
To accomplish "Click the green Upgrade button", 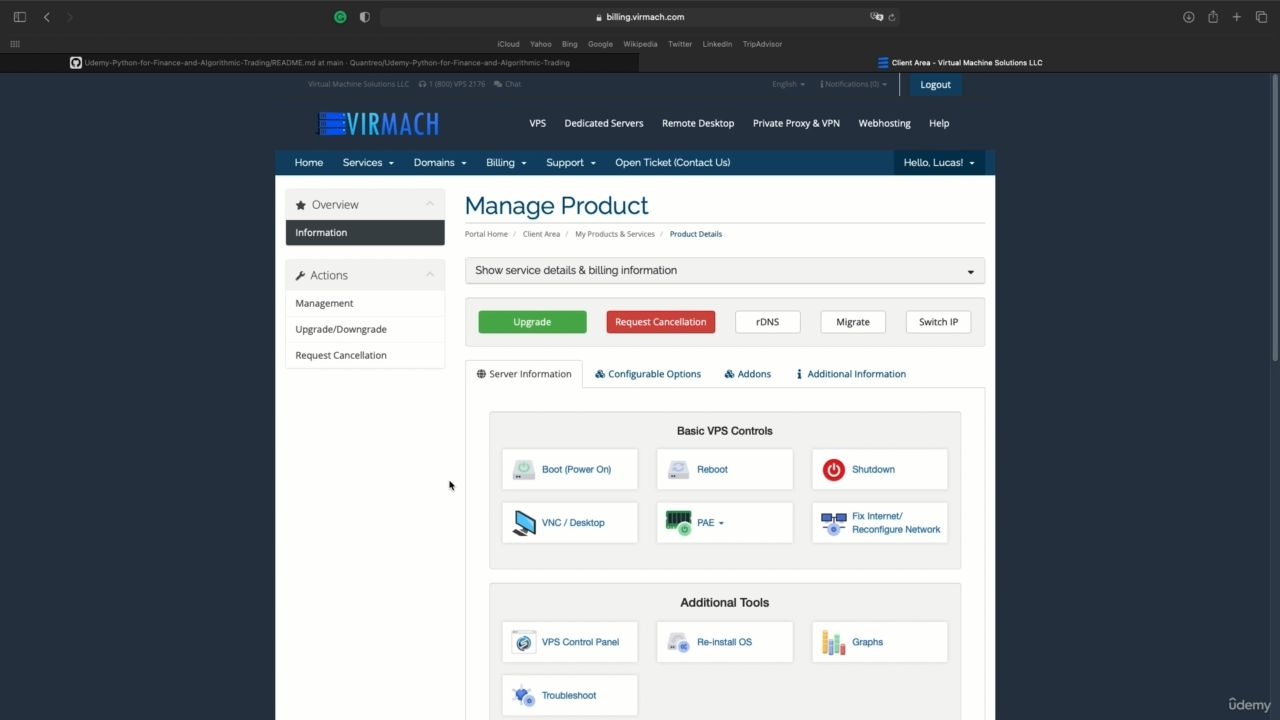I will coord(532,322).
